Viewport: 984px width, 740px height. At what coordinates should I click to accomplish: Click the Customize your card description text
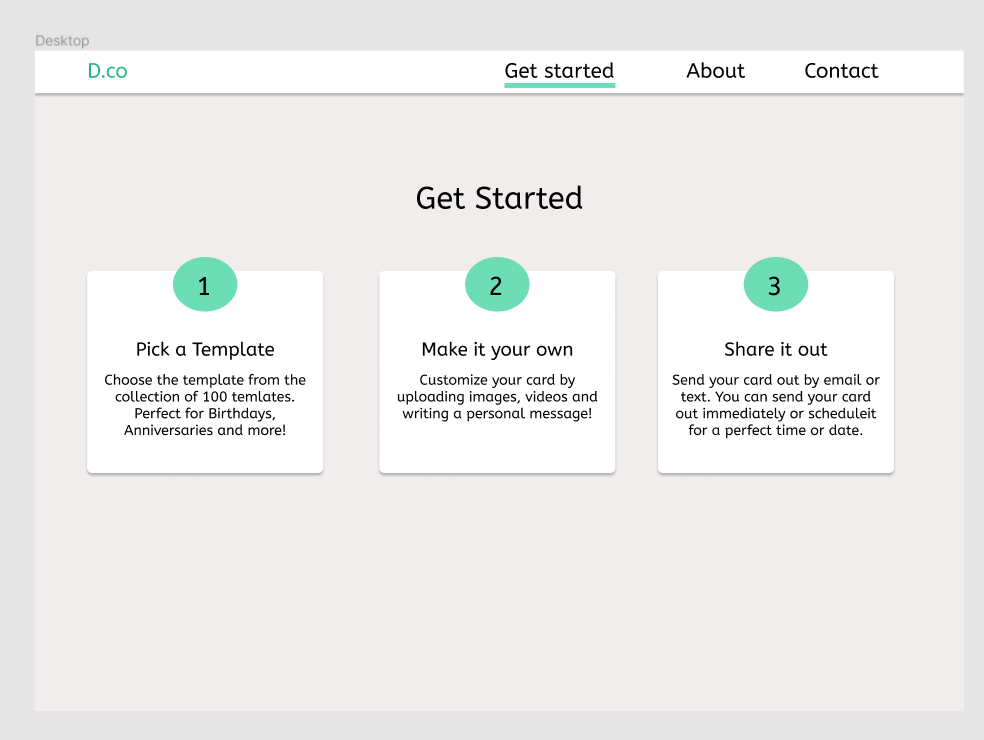click(497, 396)
